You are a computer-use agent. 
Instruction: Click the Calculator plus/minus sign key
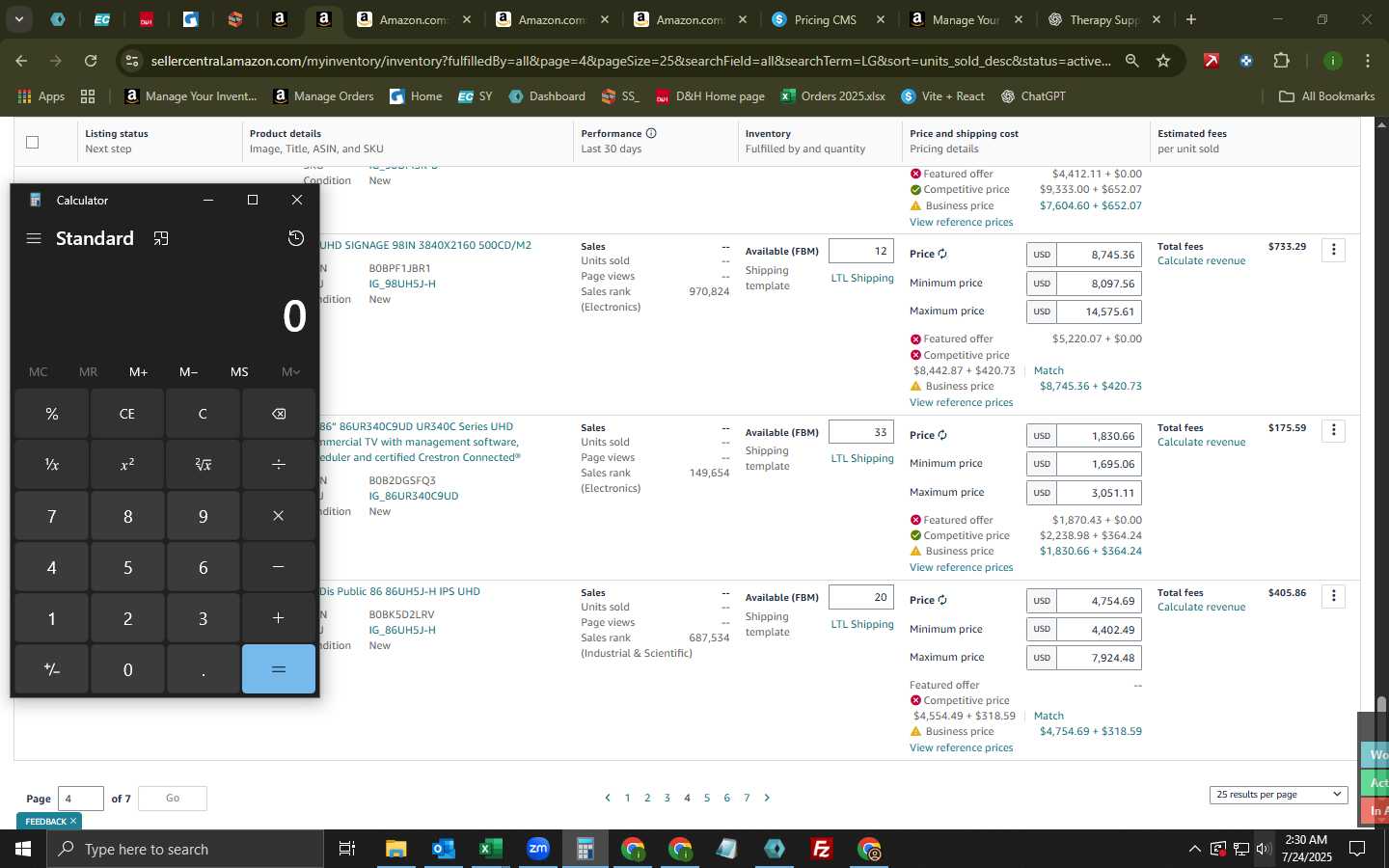[x=52, y=669]
